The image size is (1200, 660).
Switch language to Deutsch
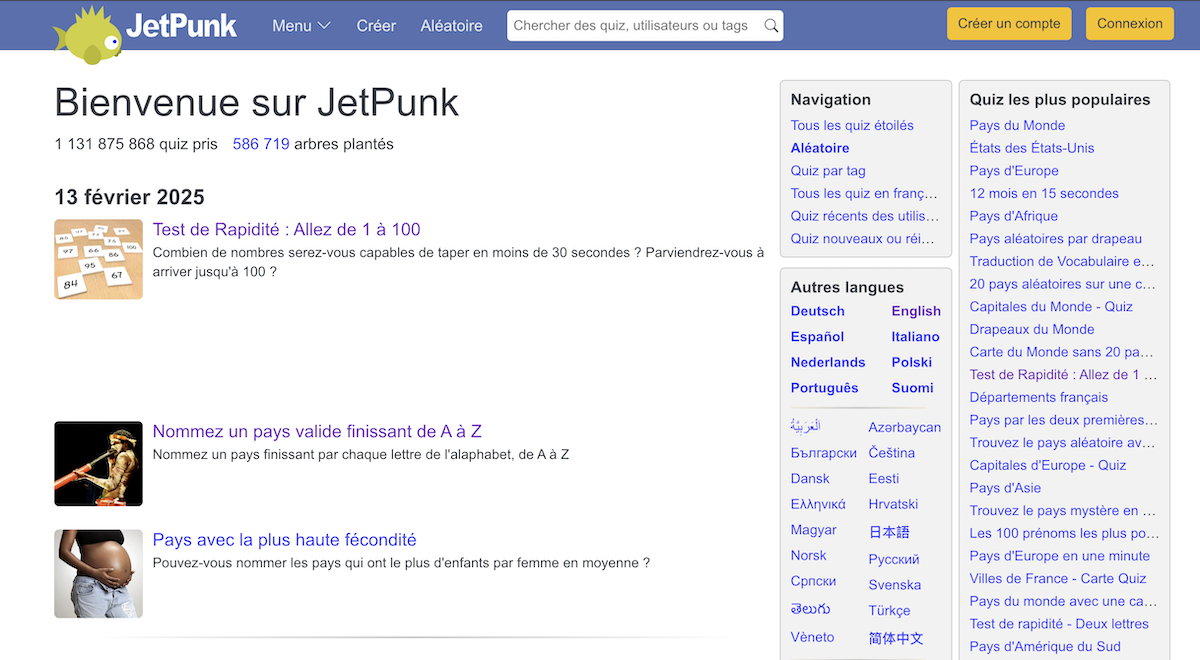(x=818, y=311)
